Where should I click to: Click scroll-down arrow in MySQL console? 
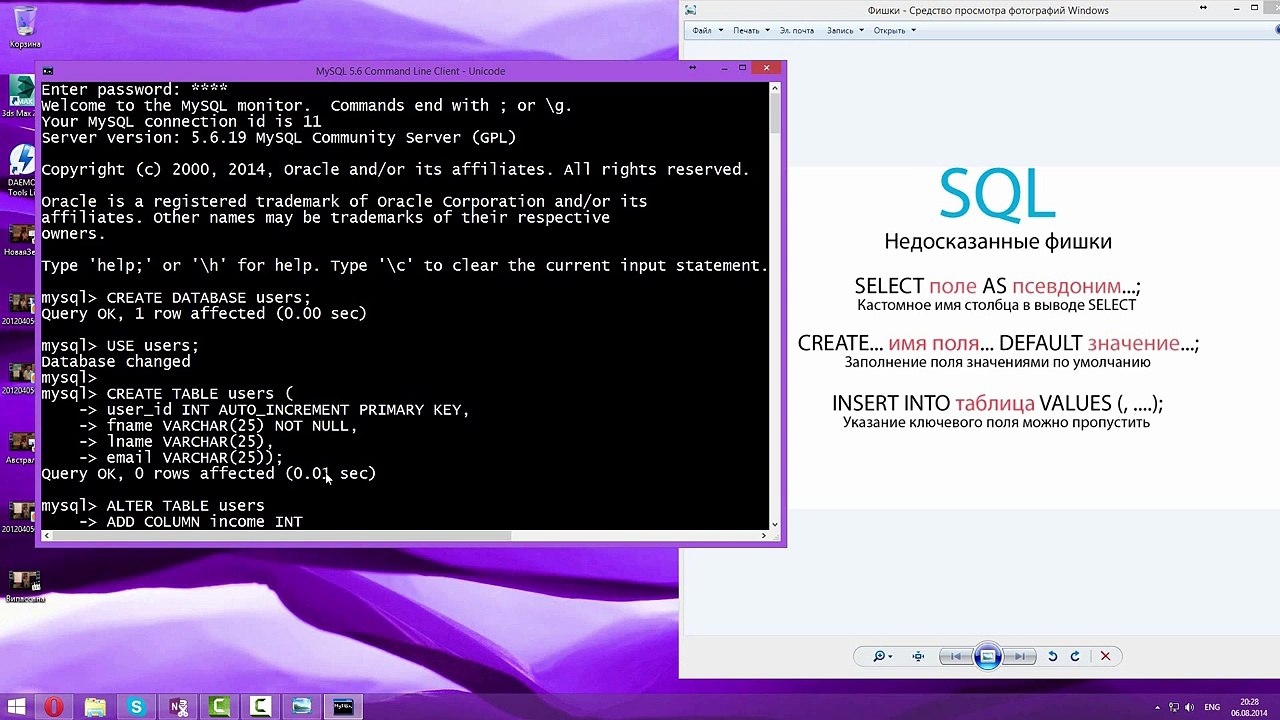point(774,523)
